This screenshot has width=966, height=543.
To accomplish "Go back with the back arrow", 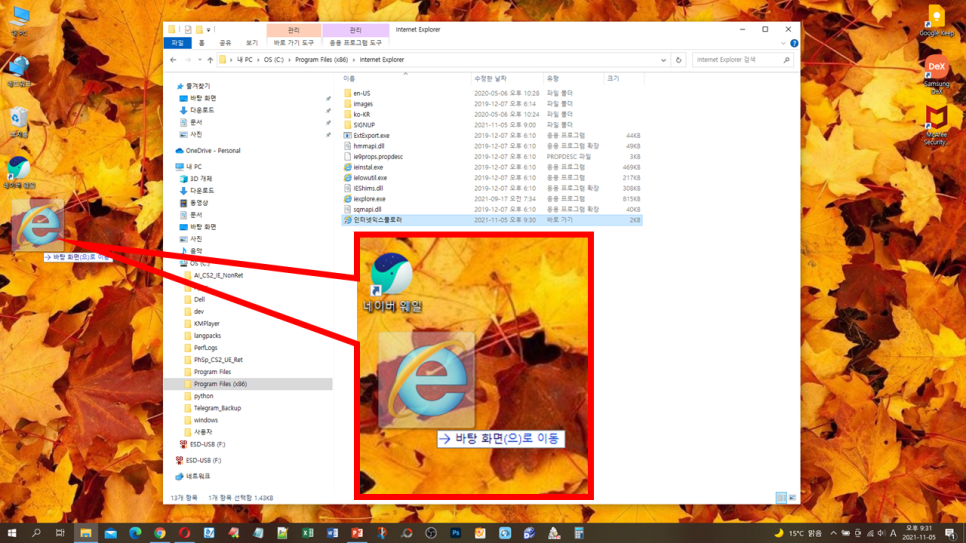I will click(173, 60).
